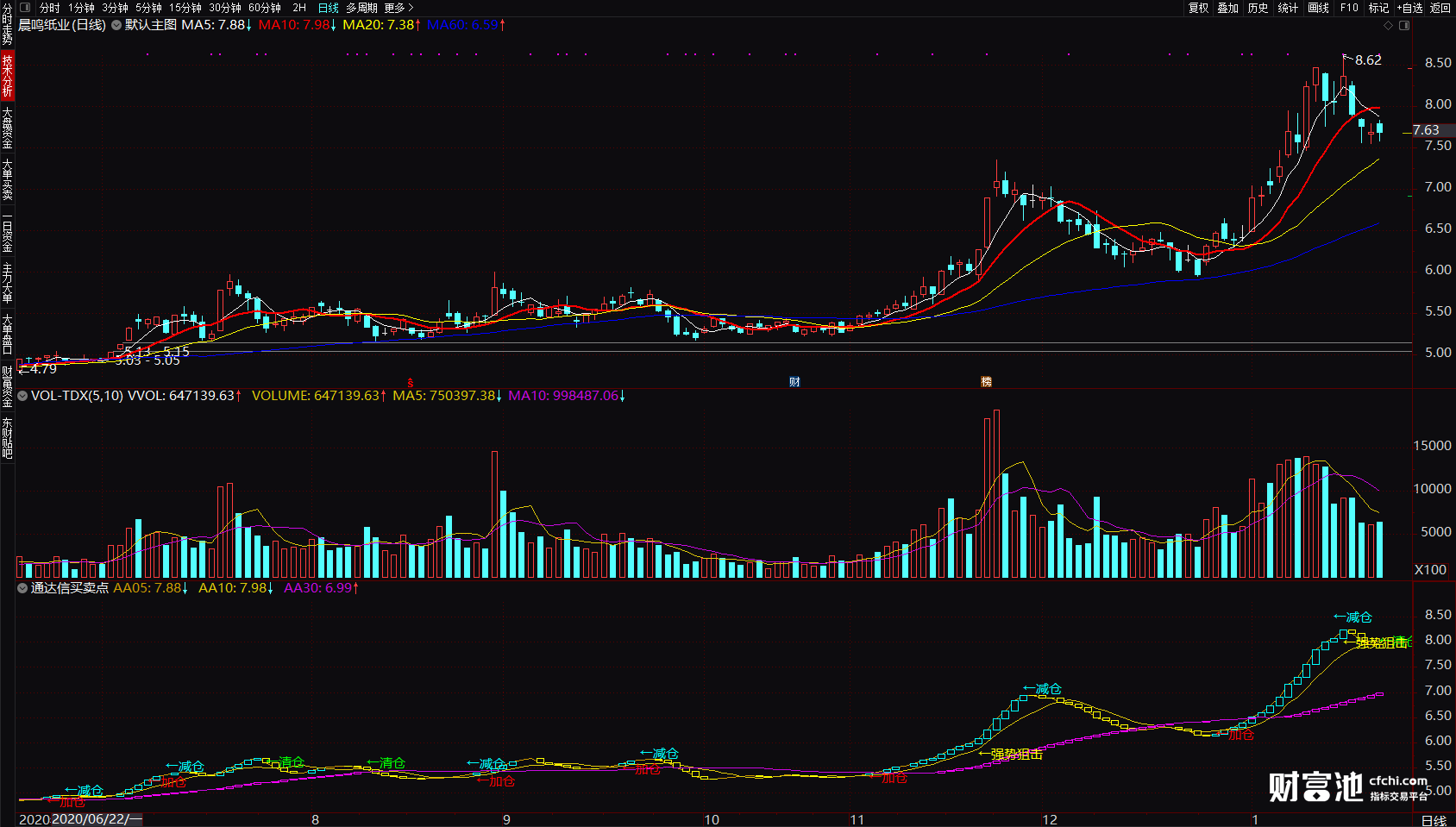Click the month 12 marker on the time axis
The width and height of the screenshot is (1456, 827).
1049,819
